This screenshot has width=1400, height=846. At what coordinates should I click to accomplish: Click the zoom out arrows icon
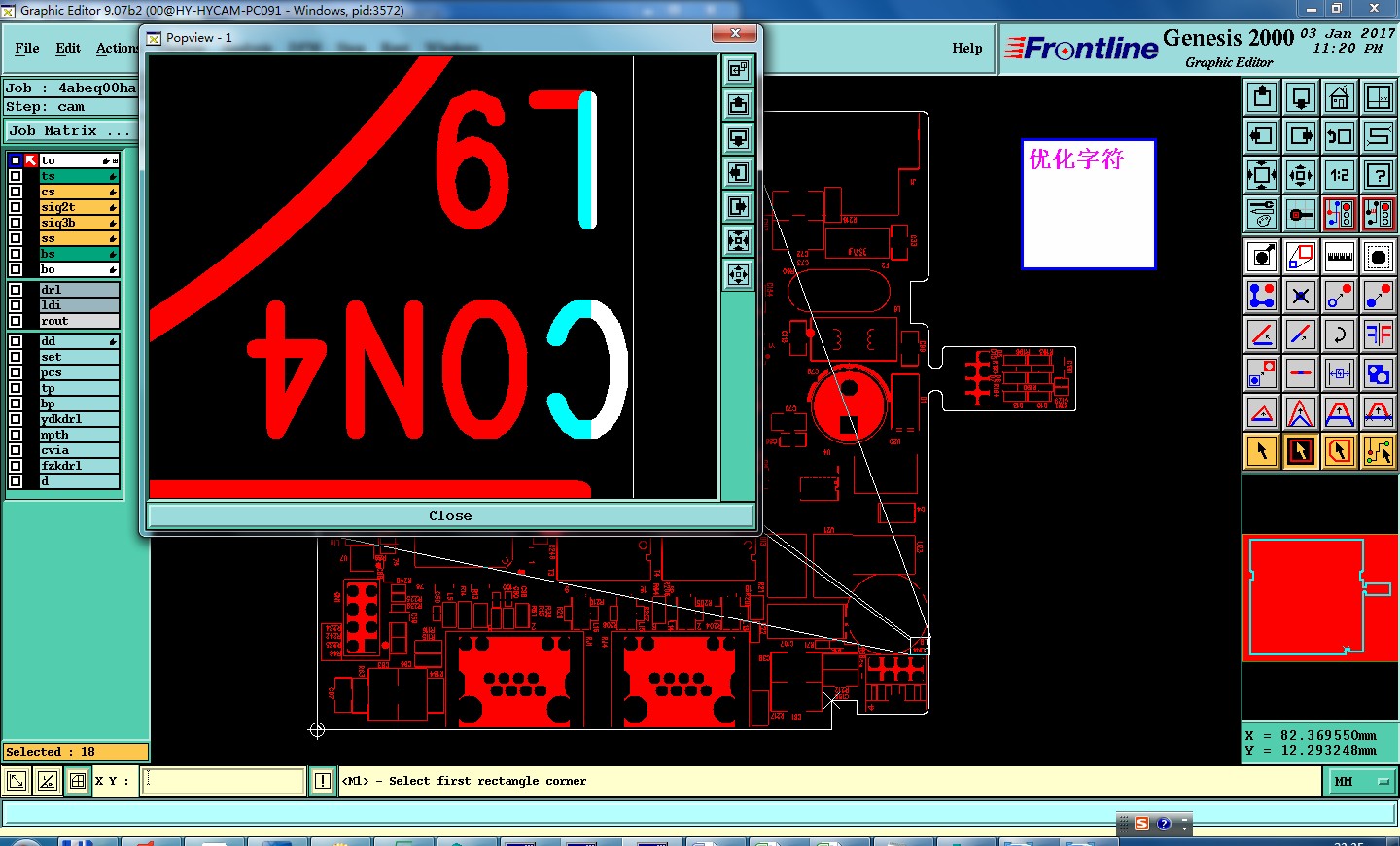(1301, 175)
